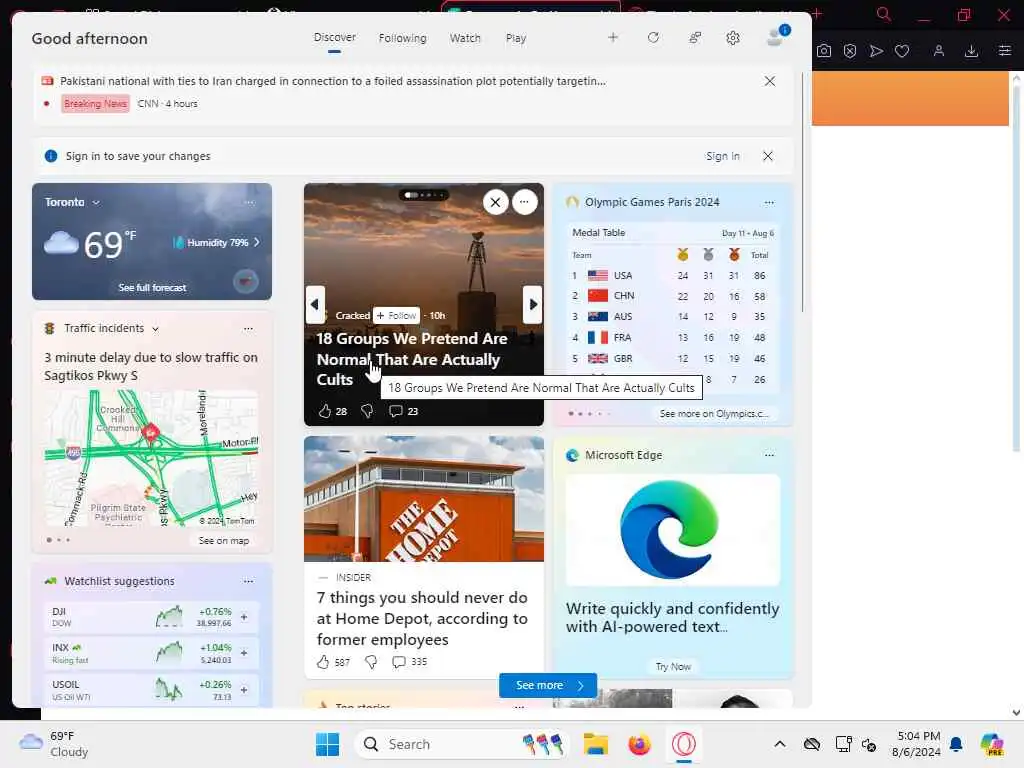The height and width of the screenshot is (768, 1024).
Task: Open Opera downloads icon
Action: point(971,51)
